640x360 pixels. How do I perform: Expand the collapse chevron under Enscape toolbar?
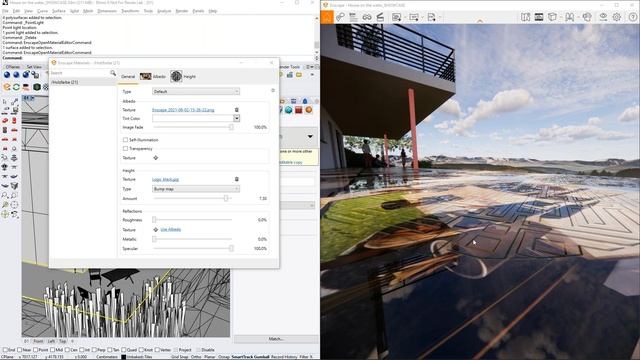(480, 20)
